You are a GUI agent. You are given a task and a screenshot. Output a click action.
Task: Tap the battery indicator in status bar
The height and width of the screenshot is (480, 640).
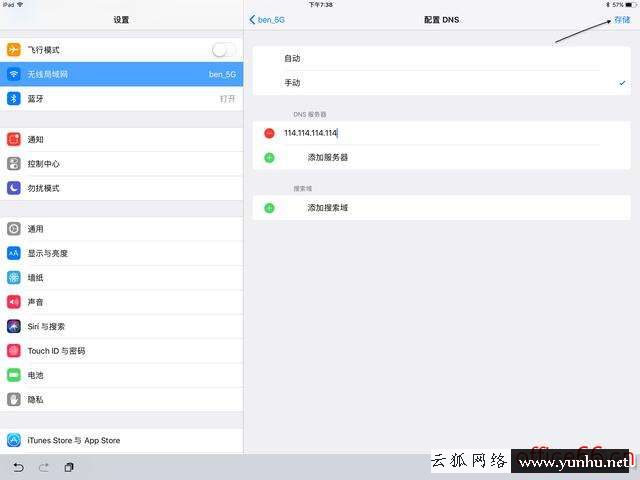point(631,4)
